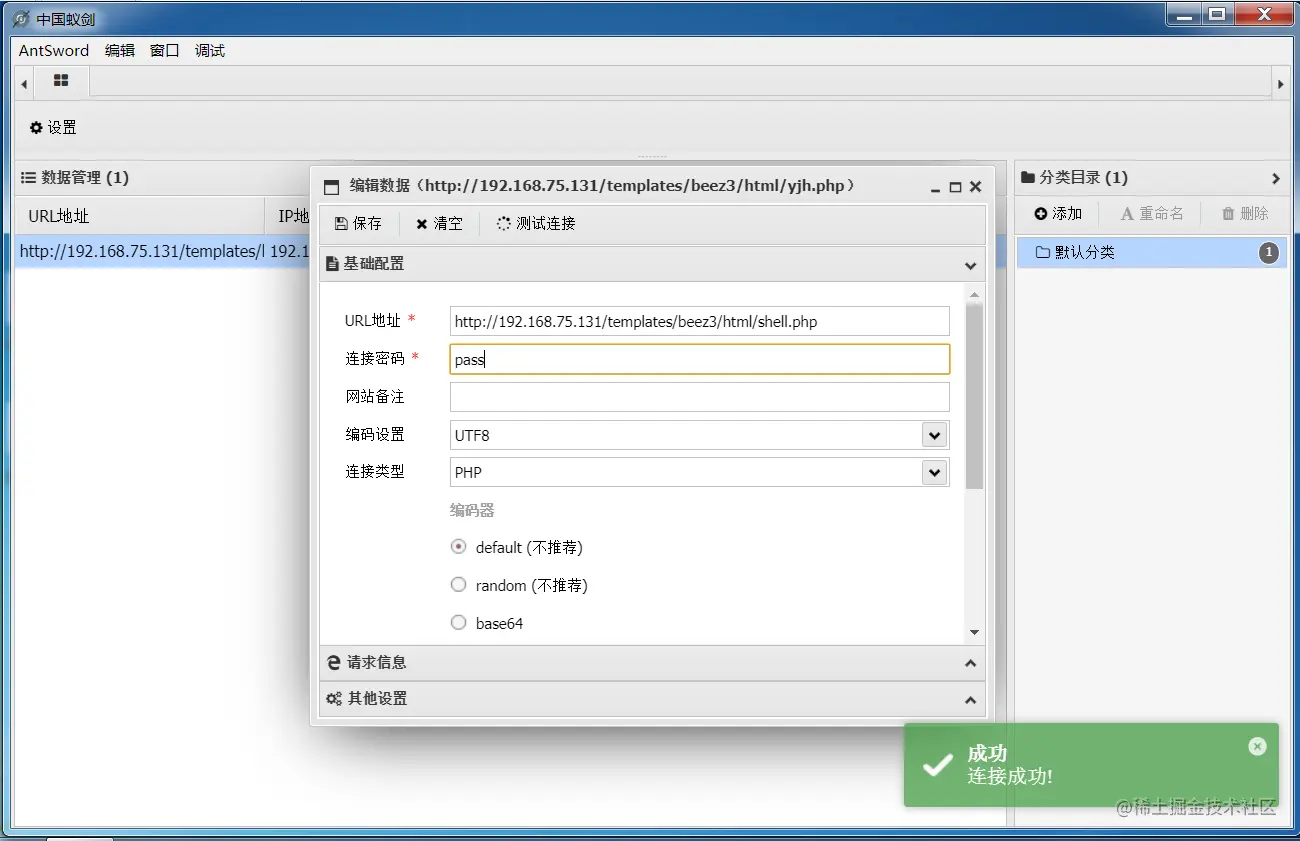
Task: Open the 编辑 menu
Action: click(x=120, y=50)
